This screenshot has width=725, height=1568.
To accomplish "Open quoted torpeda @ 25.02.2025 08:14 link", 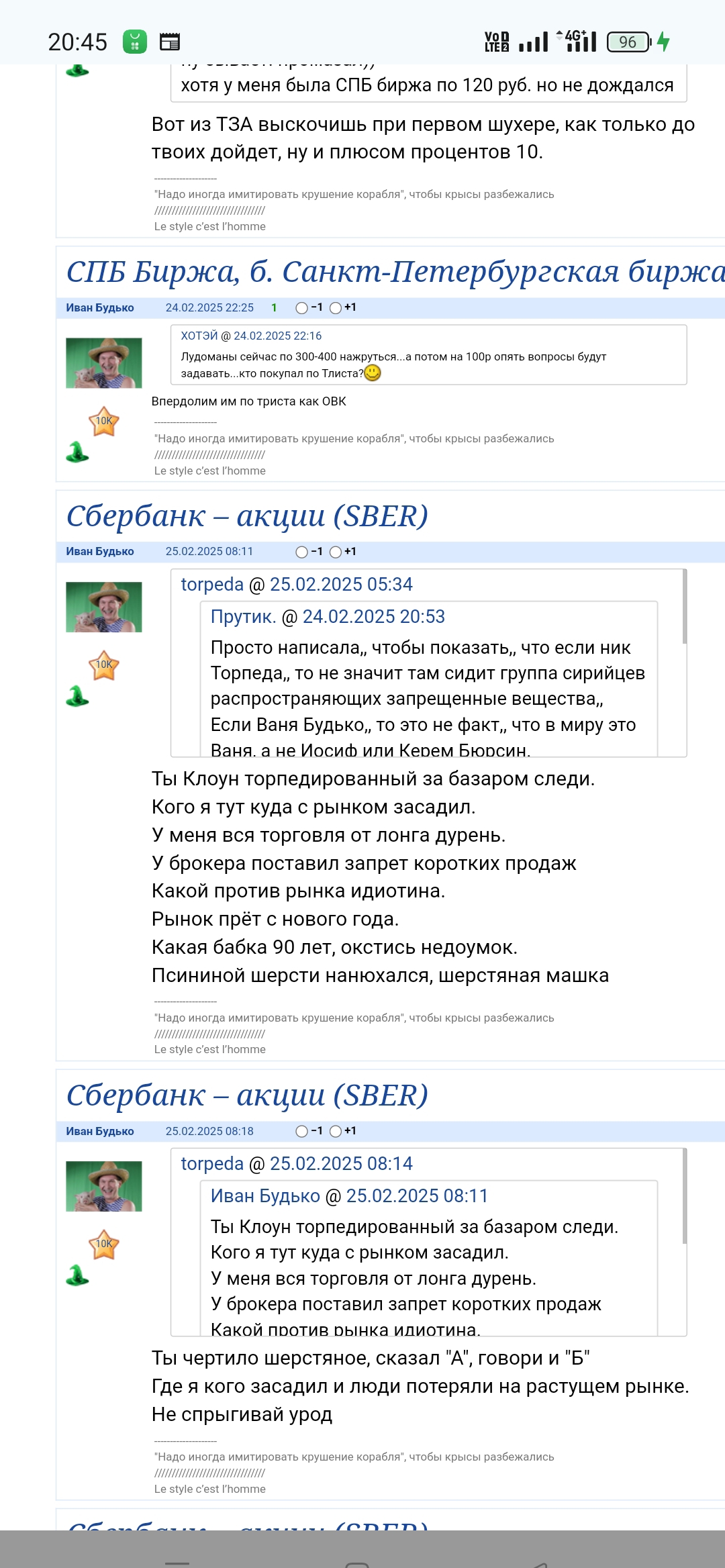I will [297, 1163].
